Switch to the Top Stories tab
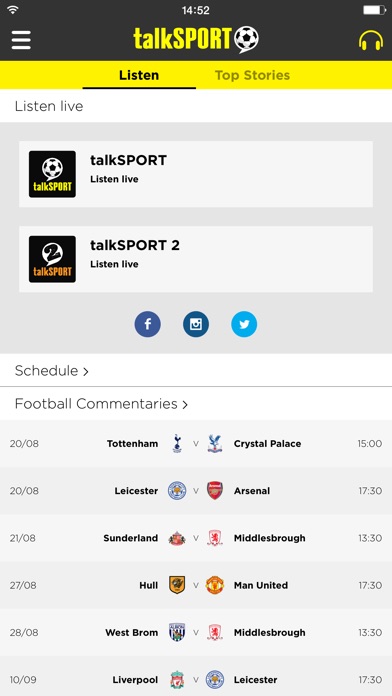 (252, 75)
